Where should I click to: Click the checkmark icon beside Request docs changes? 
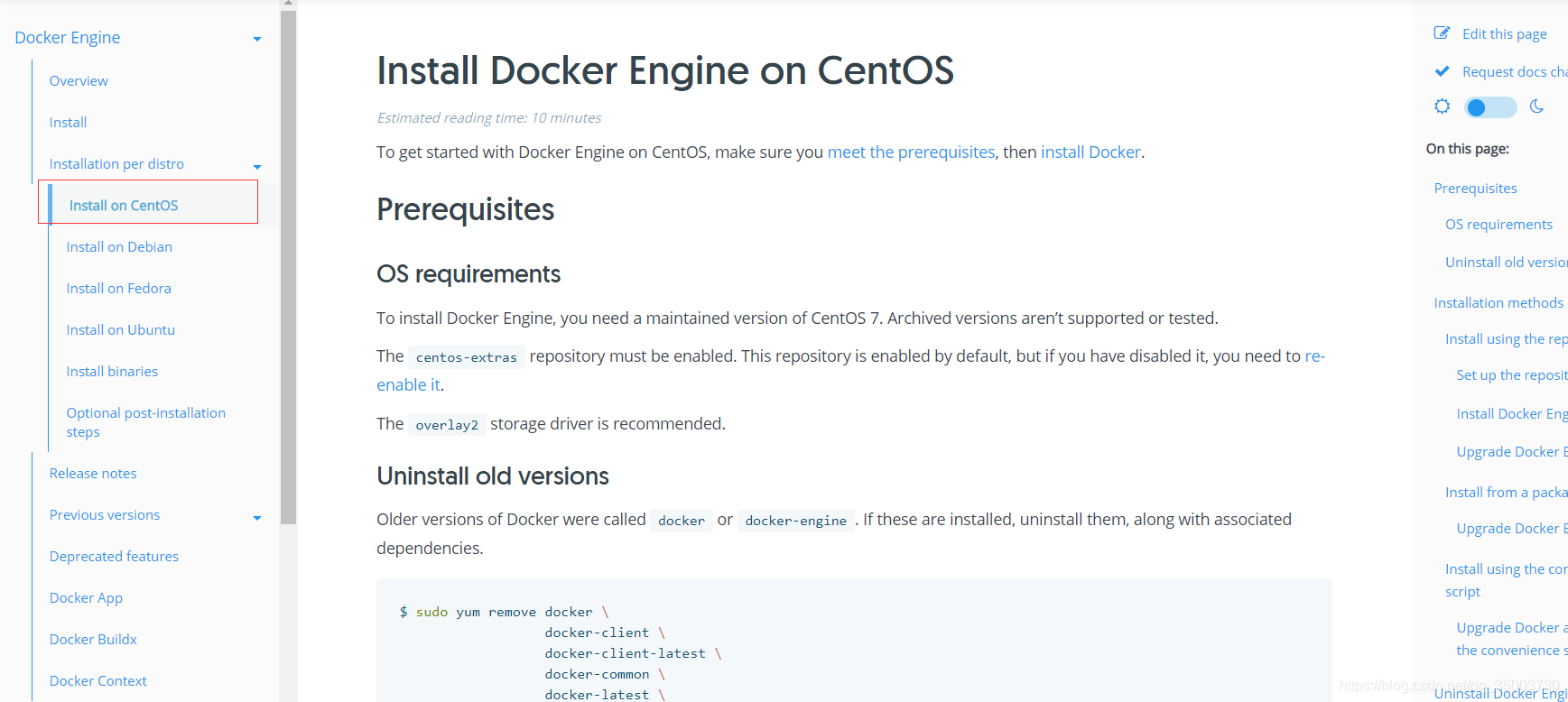click(x=1442, y=71)
